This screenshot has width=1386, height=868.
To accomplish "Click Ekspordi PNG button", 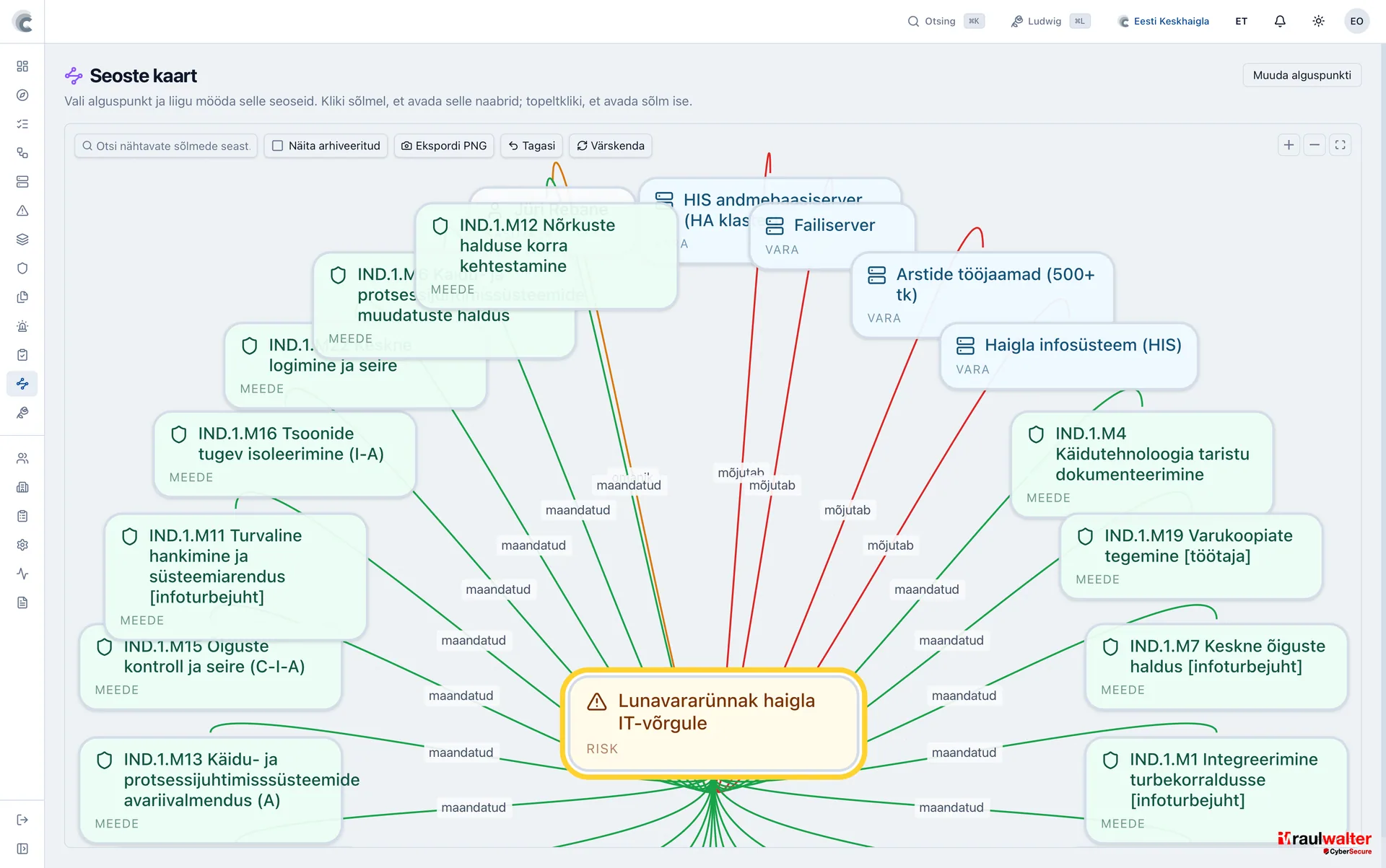I will tap(444, 146).
